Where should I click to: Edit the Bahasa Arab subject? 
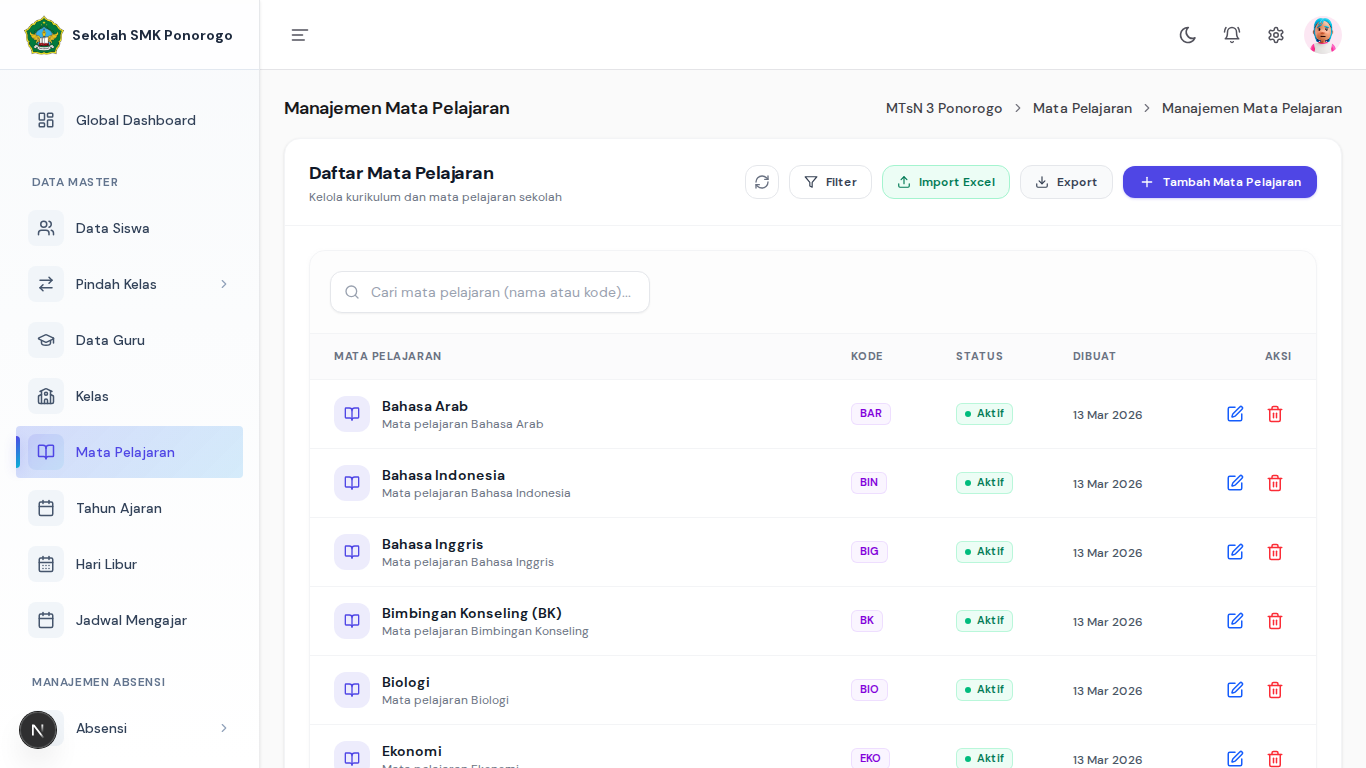1235,414
